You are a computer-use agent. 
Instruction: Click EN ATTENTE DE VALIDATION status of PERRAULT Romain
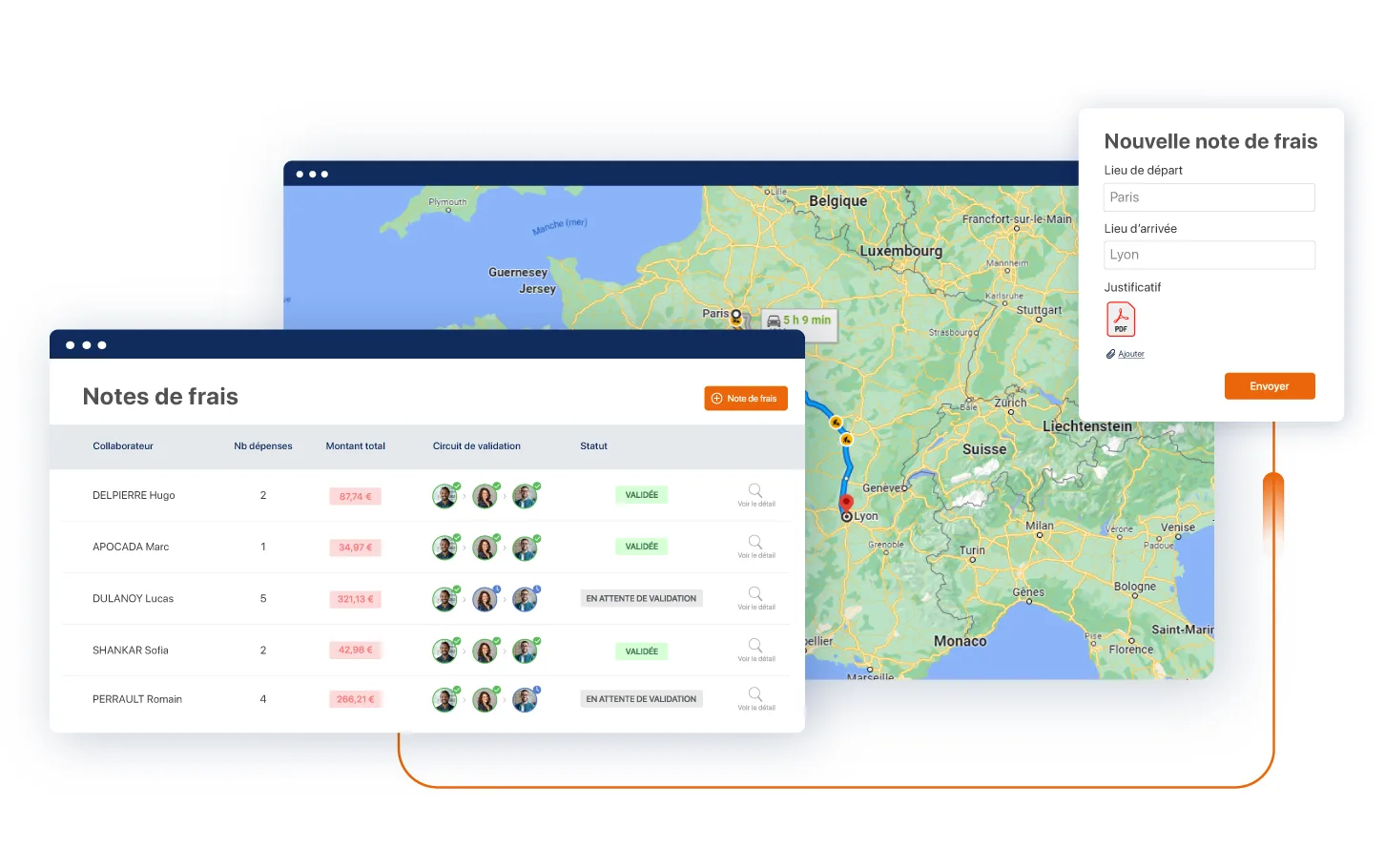coord(642,699)
